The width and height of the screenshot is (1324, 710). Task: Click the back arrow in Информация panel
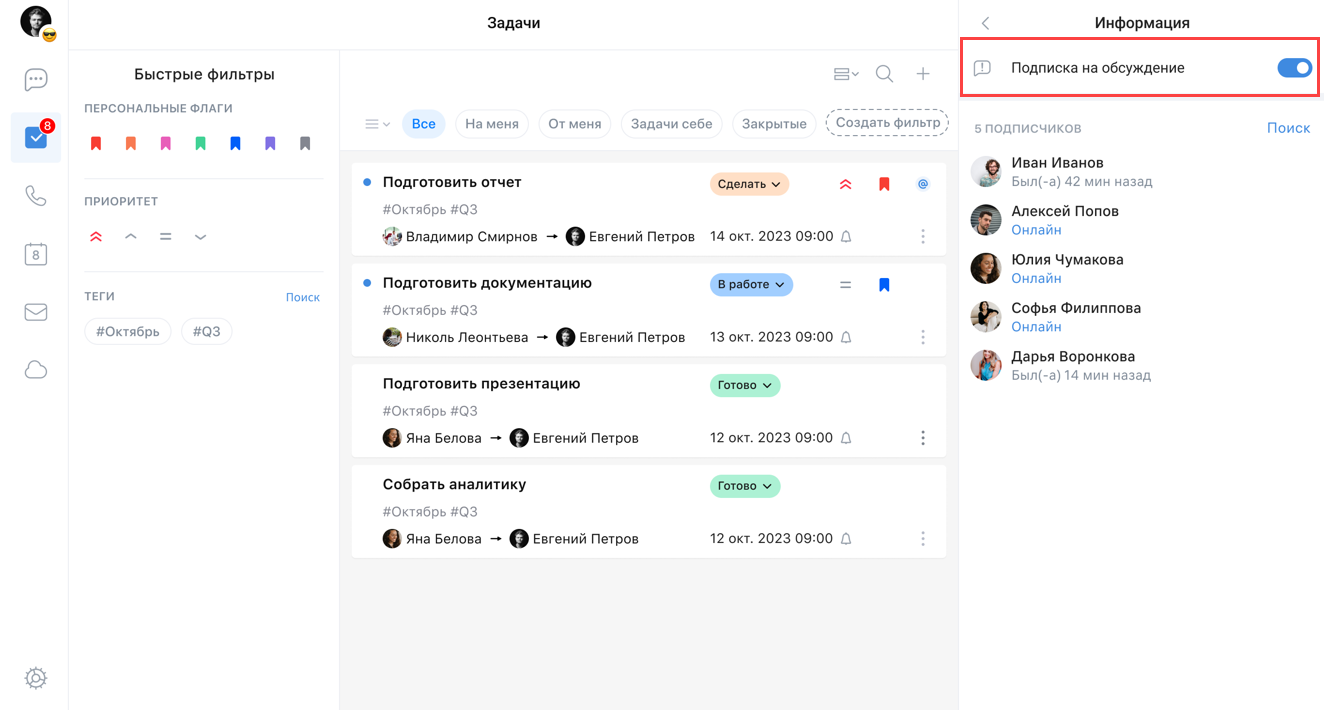[985, 23]
